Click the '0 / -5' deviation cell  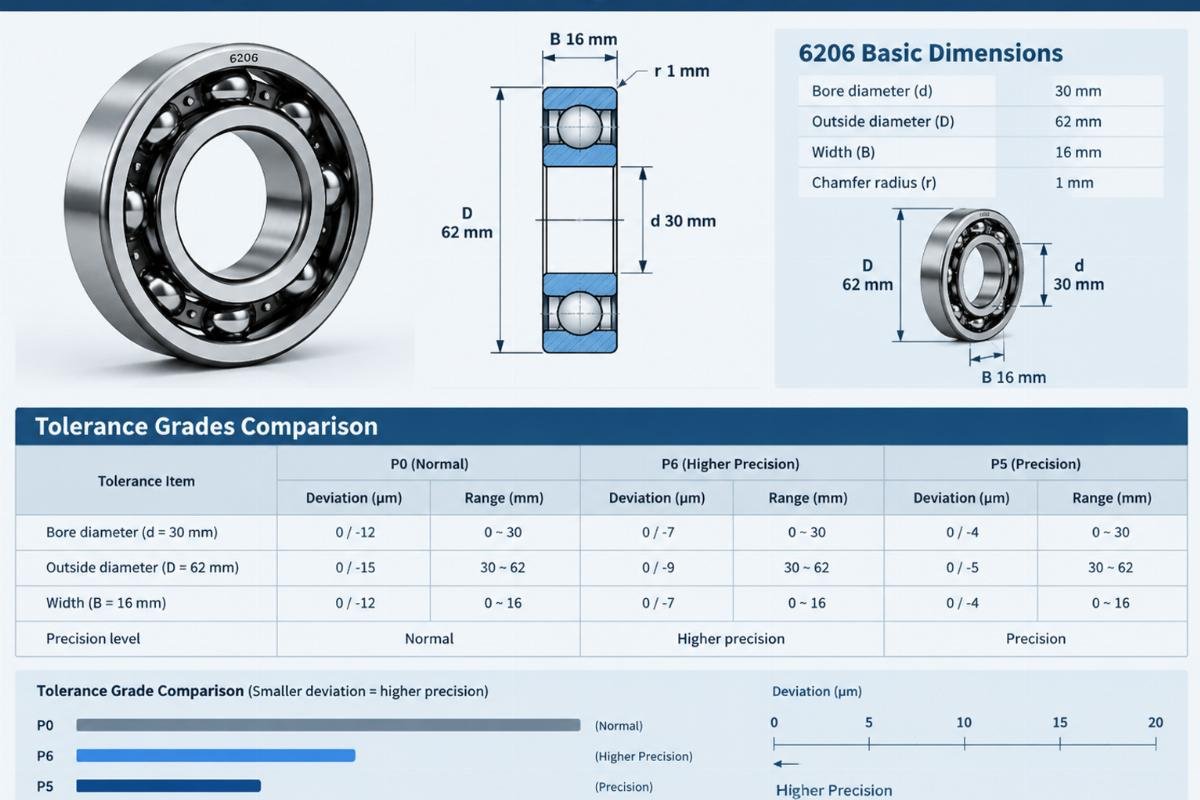pyautogui.click(x=962, y=567)
